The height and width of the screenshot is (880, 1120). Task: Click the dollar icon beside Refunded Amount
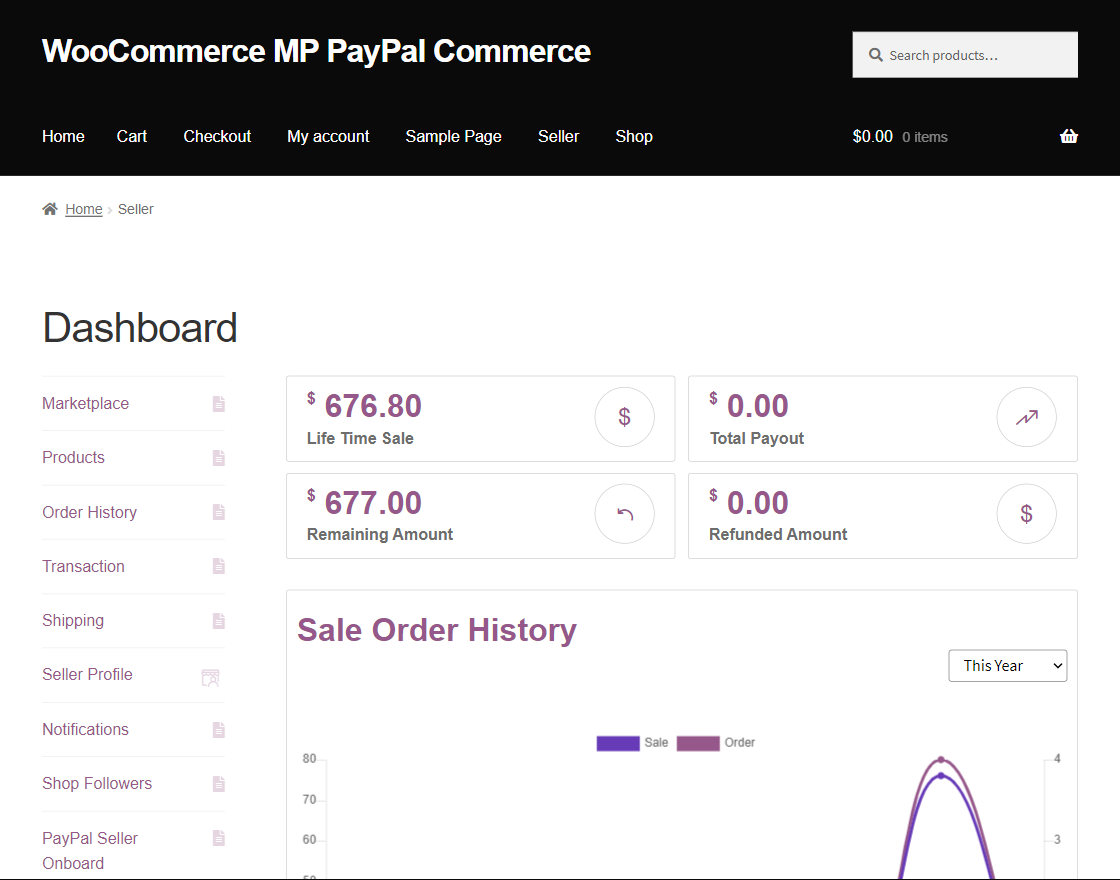click(1026, 514)
